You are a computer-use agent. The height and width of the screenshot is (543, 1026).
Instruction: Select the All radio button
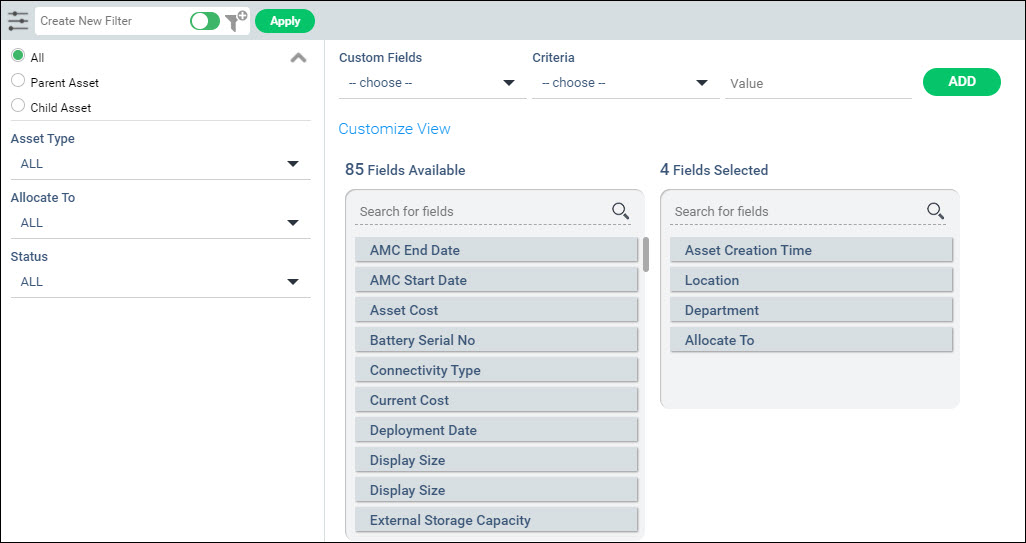(x=18, y=56)
